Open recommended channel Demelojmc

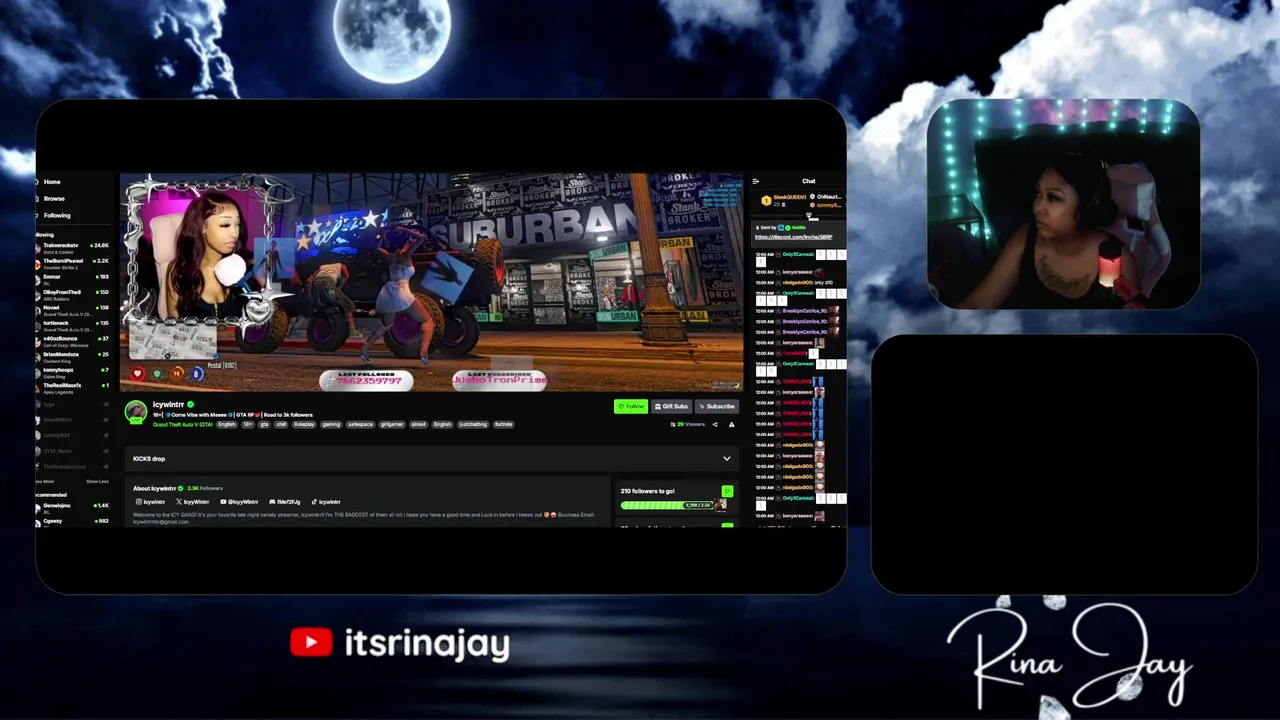72,507
